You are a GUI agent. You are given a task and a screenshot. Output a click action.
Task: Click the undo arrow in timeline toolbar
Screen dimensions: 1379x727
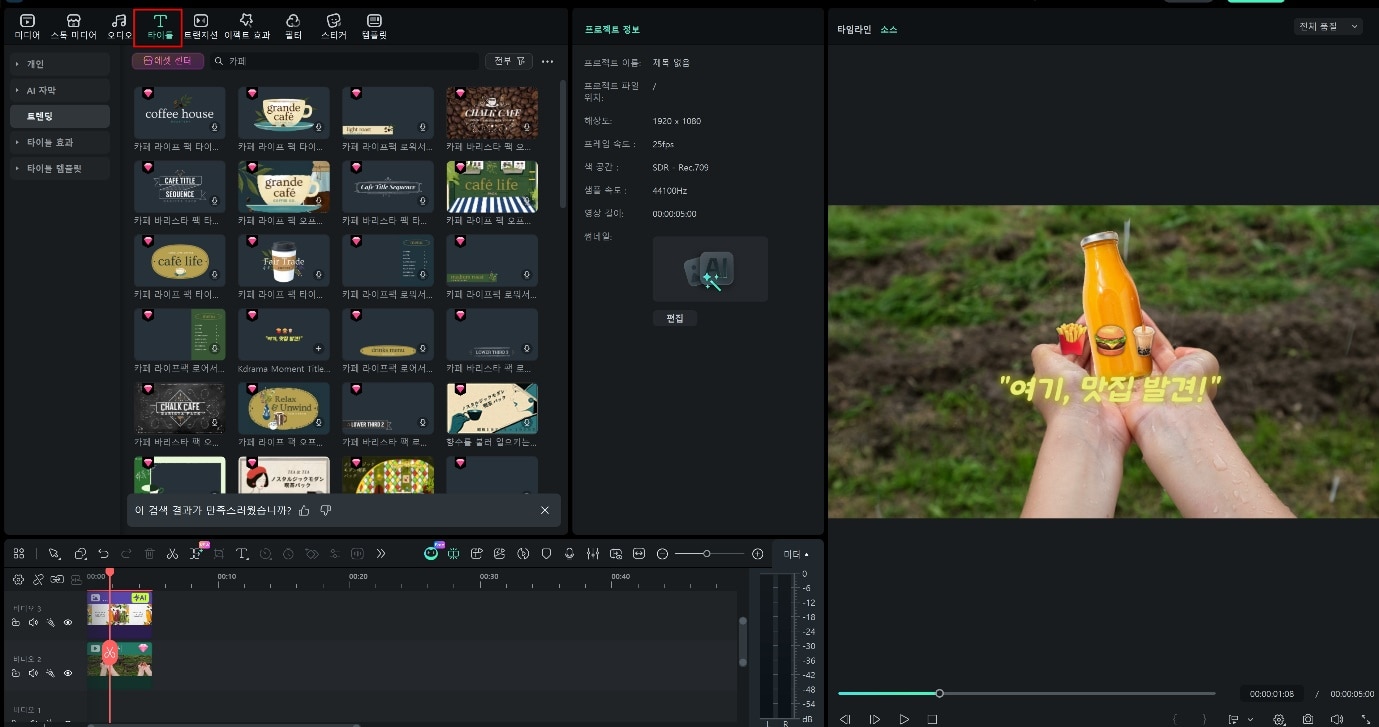[x=103, y=554]
